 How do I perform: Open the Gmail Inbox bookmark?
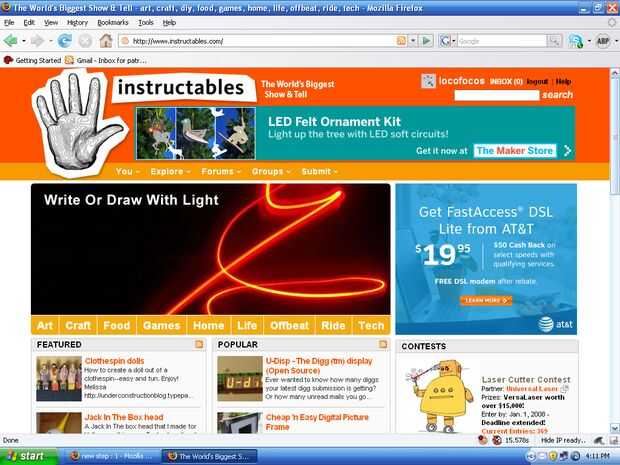106,60
